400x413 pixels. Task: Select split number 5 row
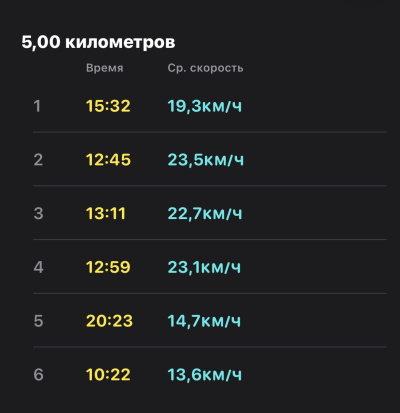(x=210, y=321)
